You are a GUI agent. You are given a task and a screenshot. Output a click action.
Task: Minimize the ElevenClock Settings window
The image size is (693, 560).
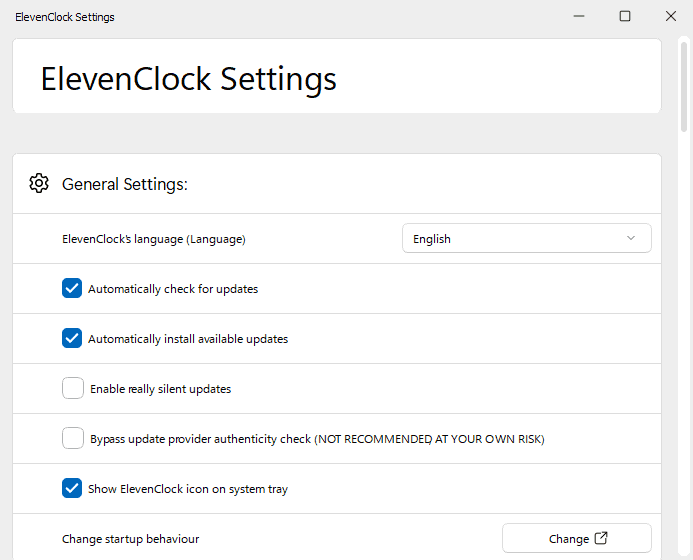(x=579, y=16)
